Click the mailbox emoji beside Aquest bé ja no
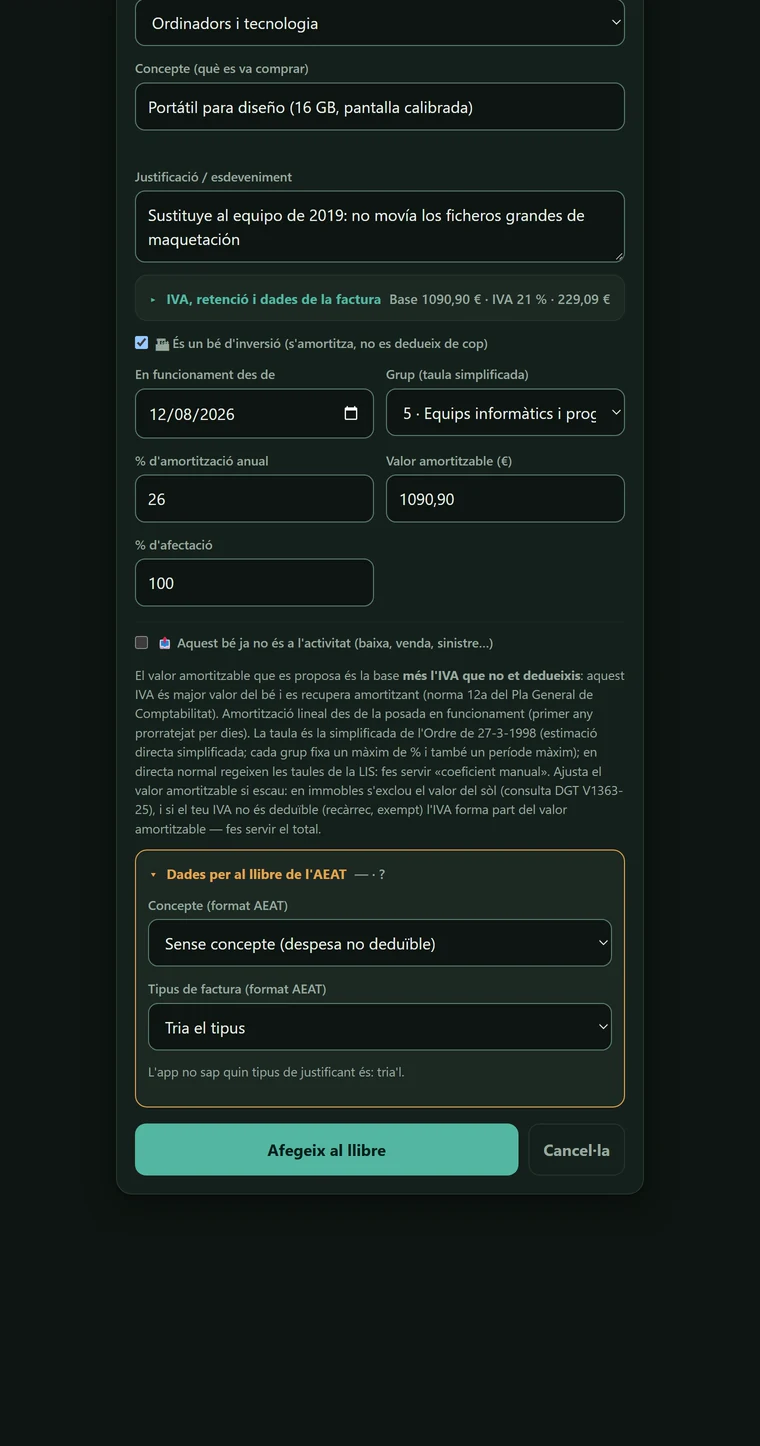 [x=165, y=643]
